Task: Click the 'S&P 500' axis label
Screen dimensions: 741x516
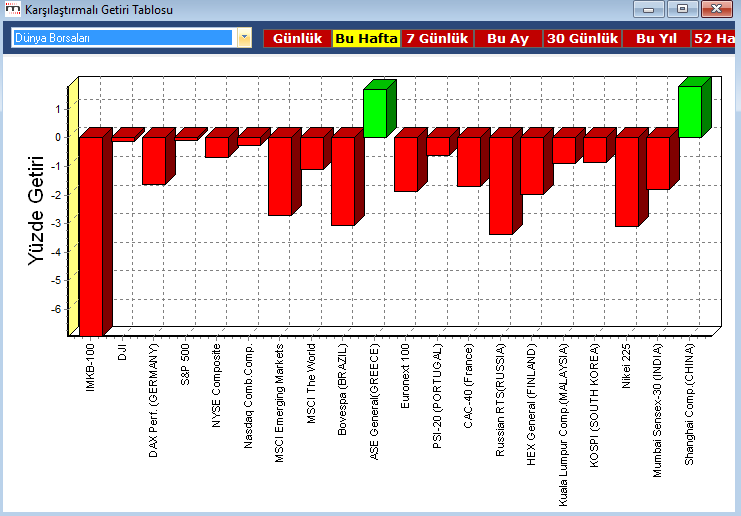Action: [x=185, y=364]
